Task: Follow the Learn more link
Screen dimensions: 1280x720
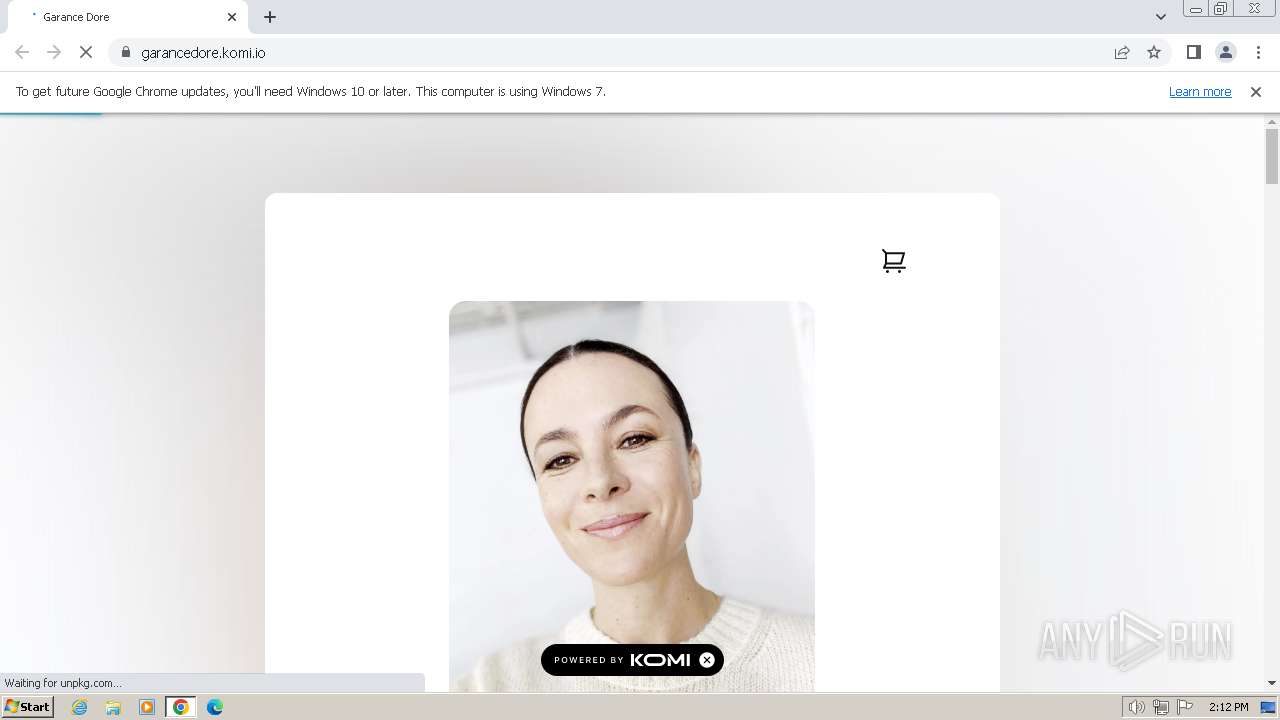Action: [1200, 91]
